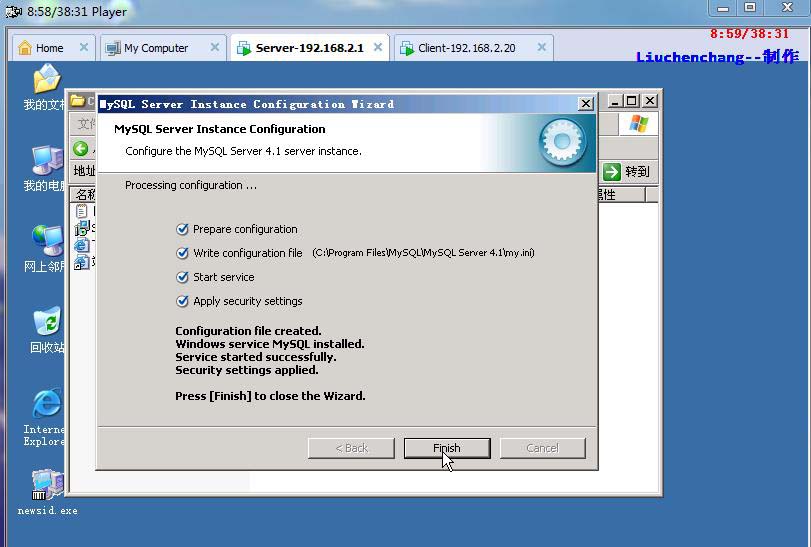
Task: Click the first file icon in the Explorer list
Action: 82,211
